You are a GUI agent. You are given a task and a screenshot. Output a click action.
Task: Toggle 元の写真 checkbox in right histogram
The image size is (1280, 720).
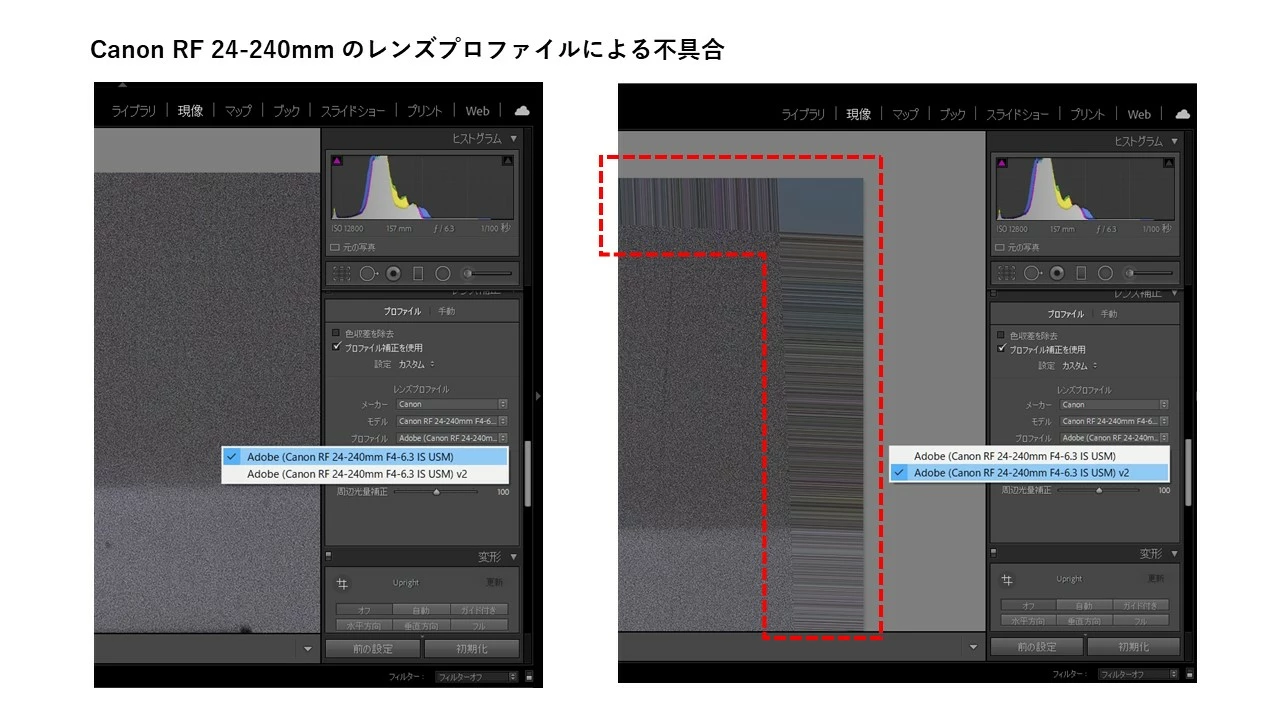(x=1001, y=247)
